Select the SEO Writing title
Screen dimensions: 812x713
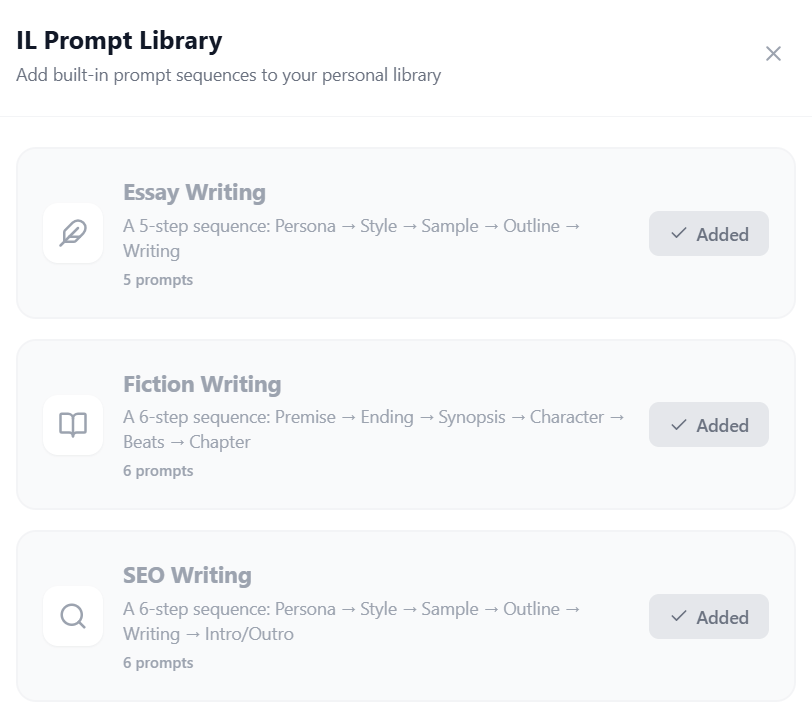tap(187, 575)
